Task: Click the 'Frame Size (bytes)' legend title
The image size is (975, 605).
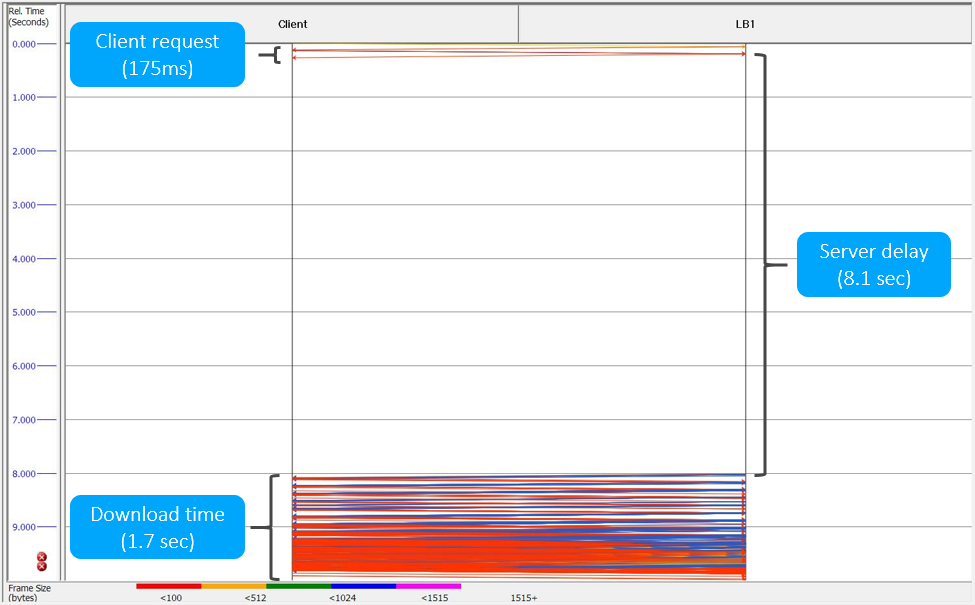Action: [29, 593]
